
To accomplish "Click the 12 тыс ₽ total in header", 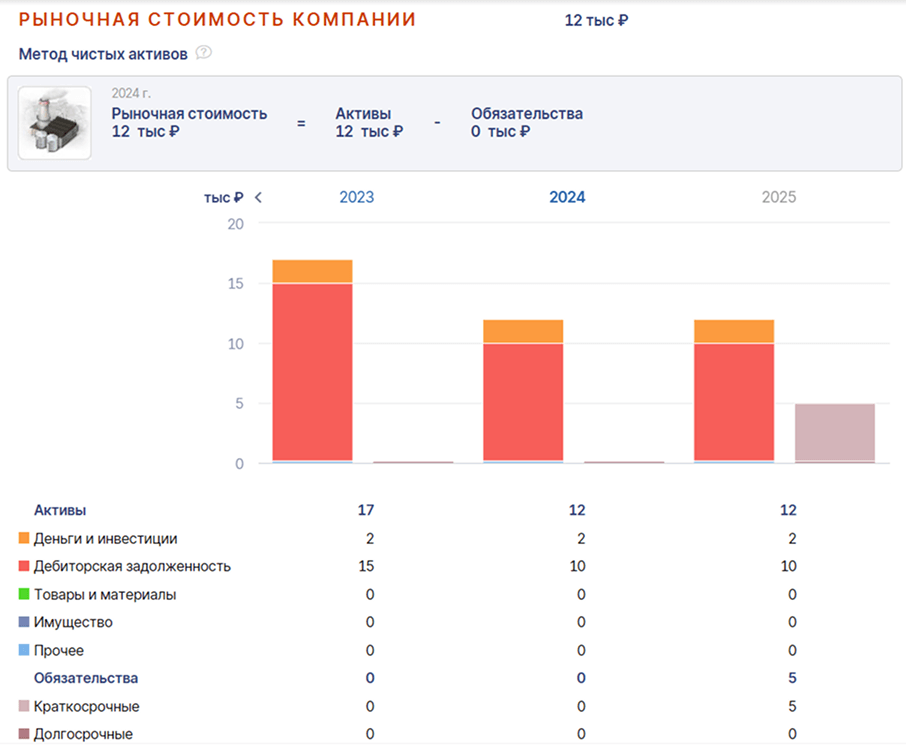I will [596, 20].
